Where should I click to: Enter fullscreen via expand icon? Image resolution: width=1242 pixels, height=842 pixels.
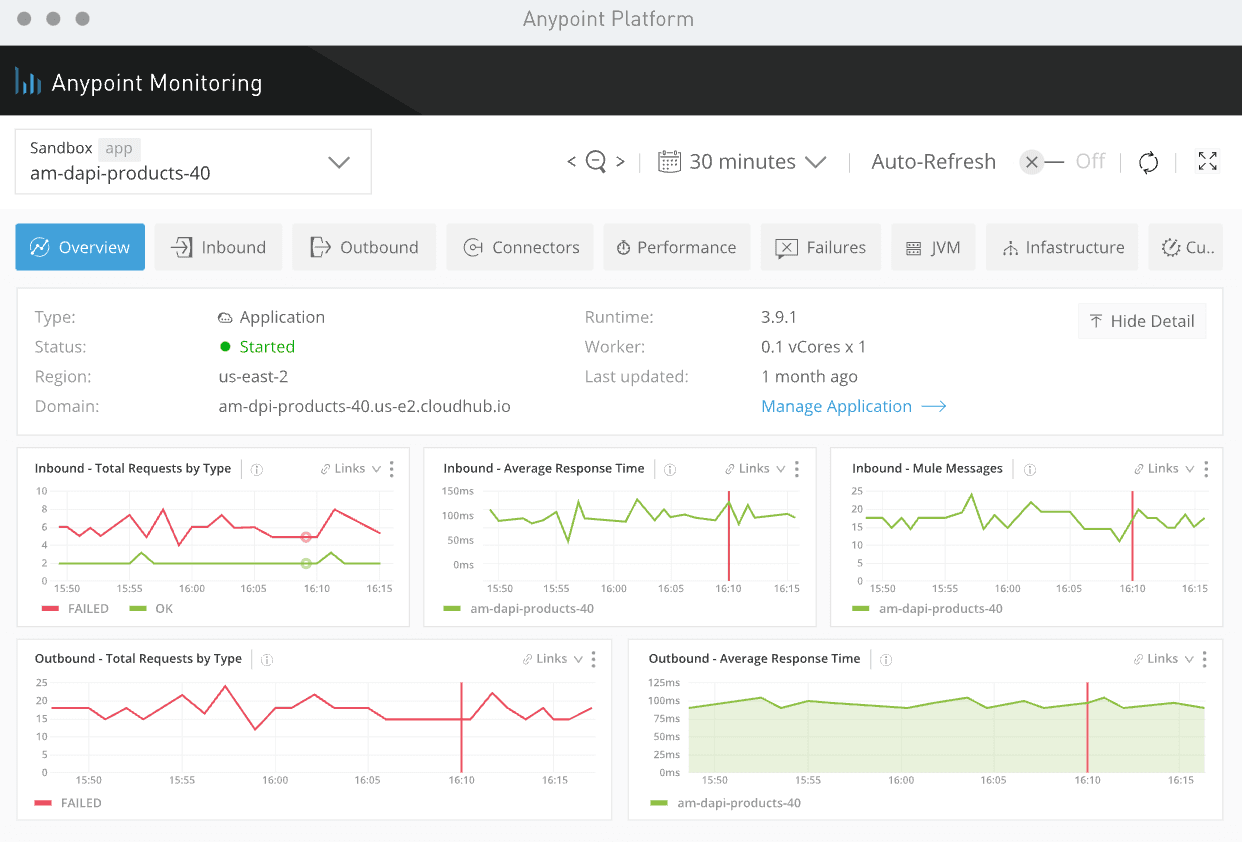pyautogui.click(x=1207, y=161)
